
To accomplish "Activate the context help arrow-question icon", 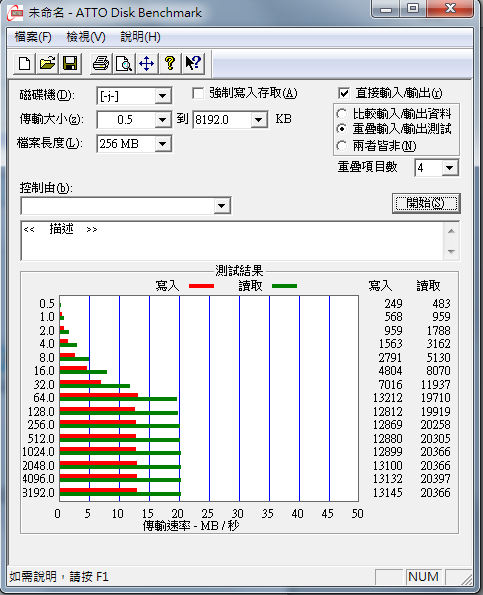I will 193,63.
